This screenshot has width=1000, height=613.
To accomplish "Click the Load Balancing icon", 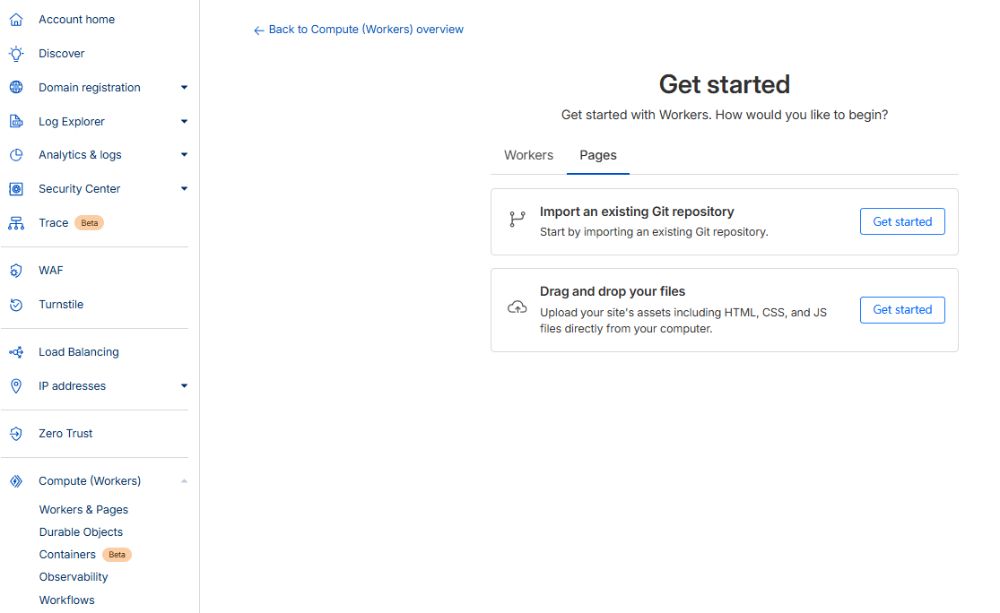I will click(x=16, y=352).
